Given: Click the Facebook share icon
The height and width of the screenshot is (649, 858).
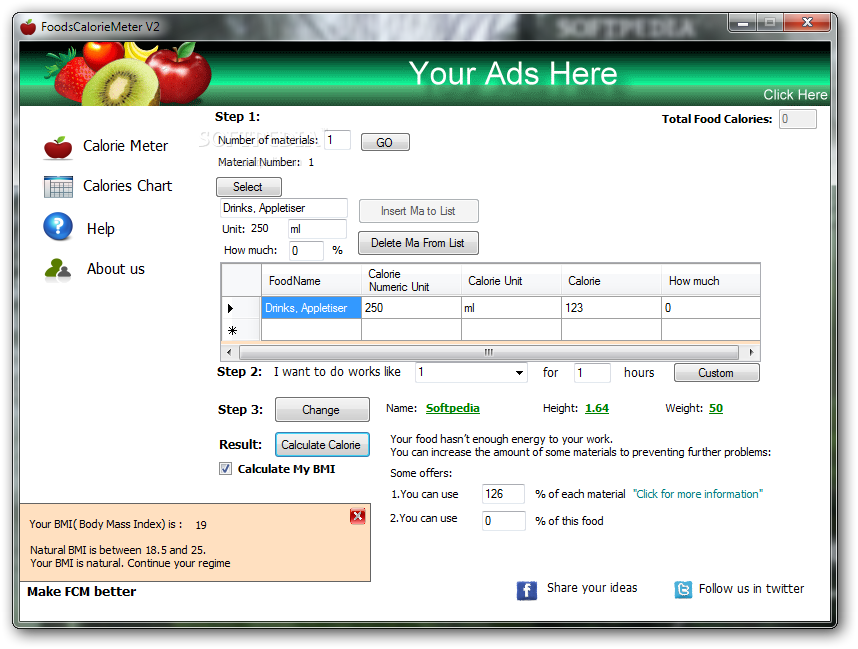Looking at the screenshot, I should click(x=526, y=590).
